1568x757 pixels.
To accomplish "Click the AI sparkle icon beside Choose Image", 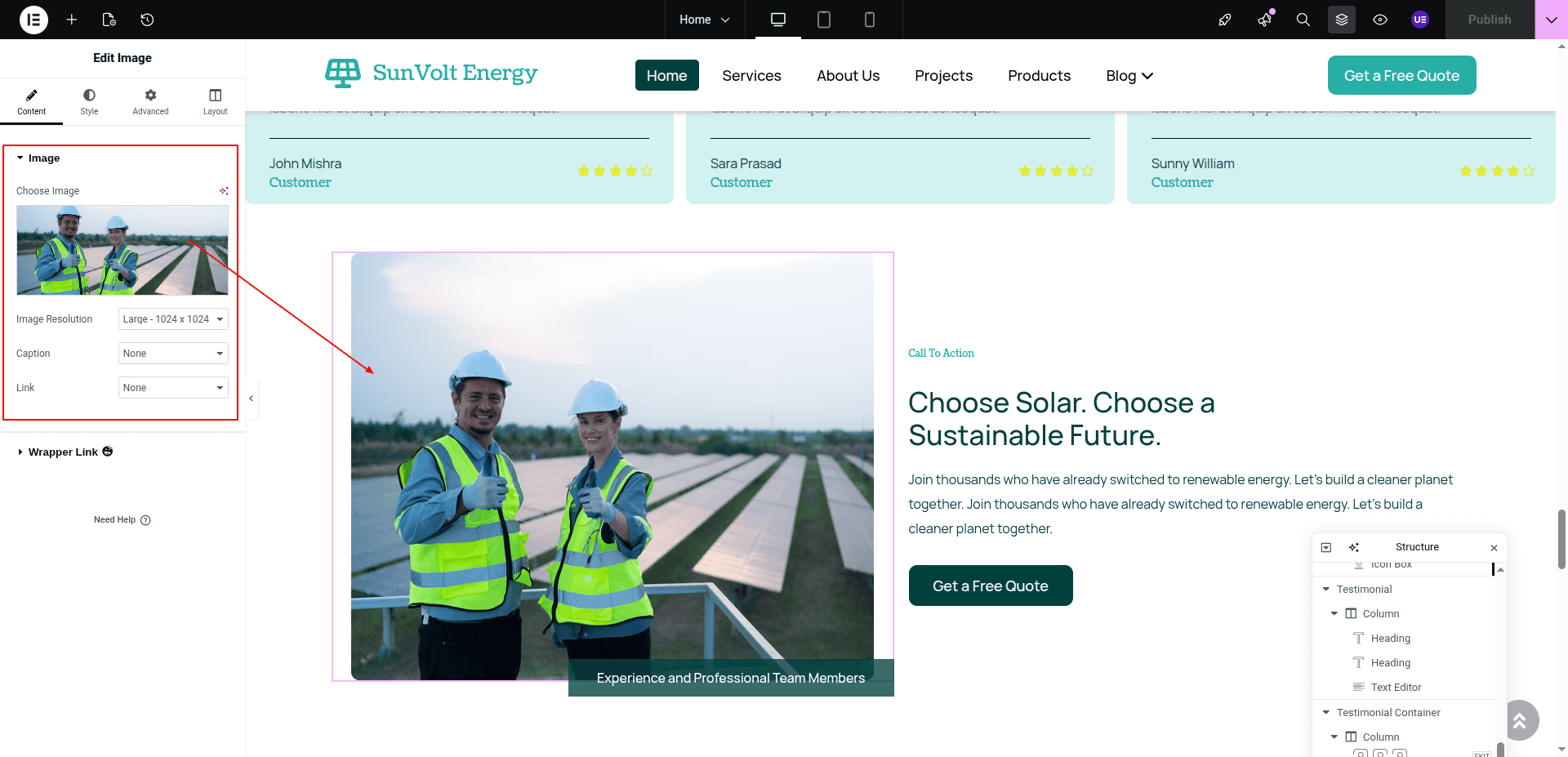I will pyautogui.click(x=224, y=191).
